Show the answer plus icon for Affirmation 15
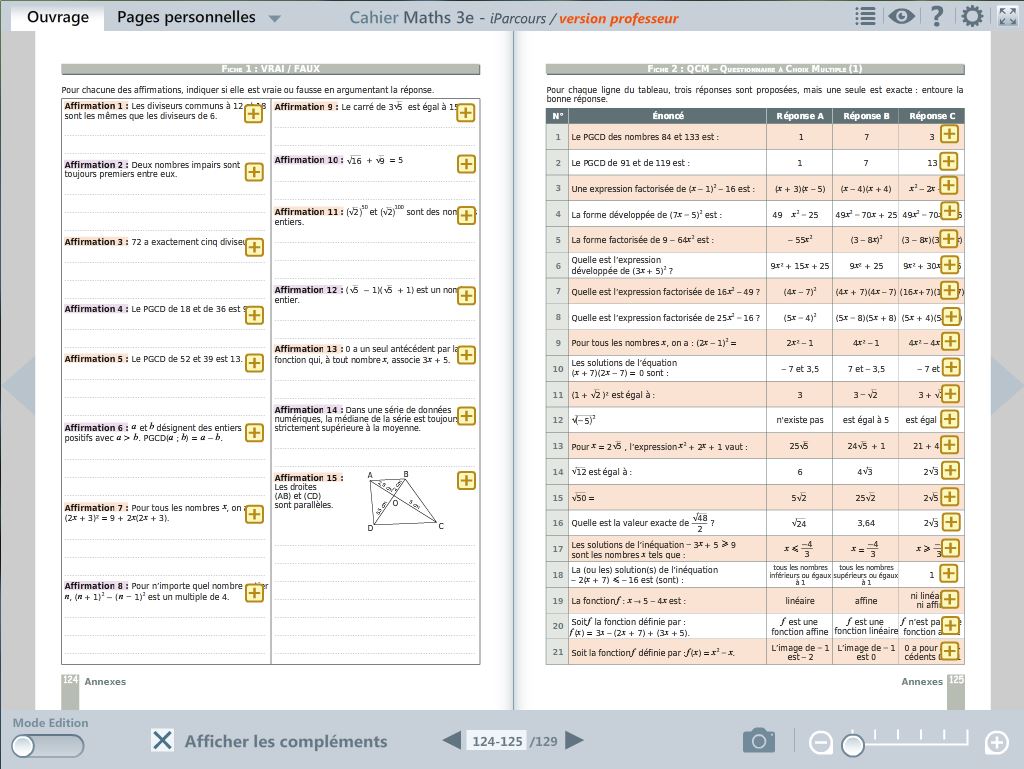 pos(466,480)
